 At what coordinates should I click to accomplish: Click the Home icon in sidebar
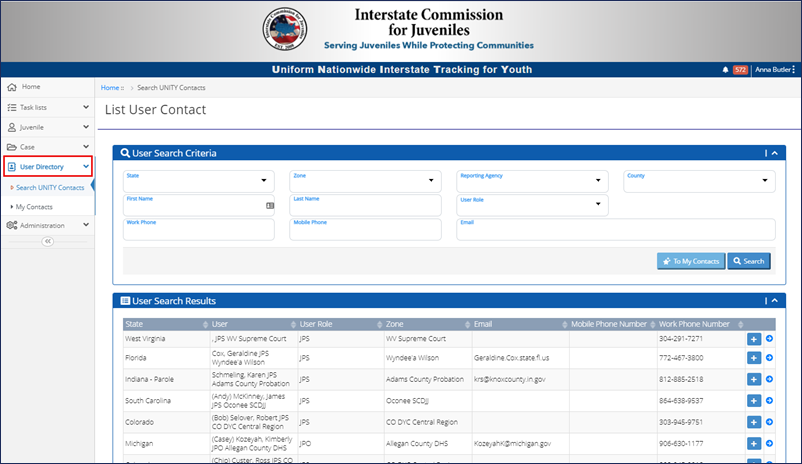(12, 87)
